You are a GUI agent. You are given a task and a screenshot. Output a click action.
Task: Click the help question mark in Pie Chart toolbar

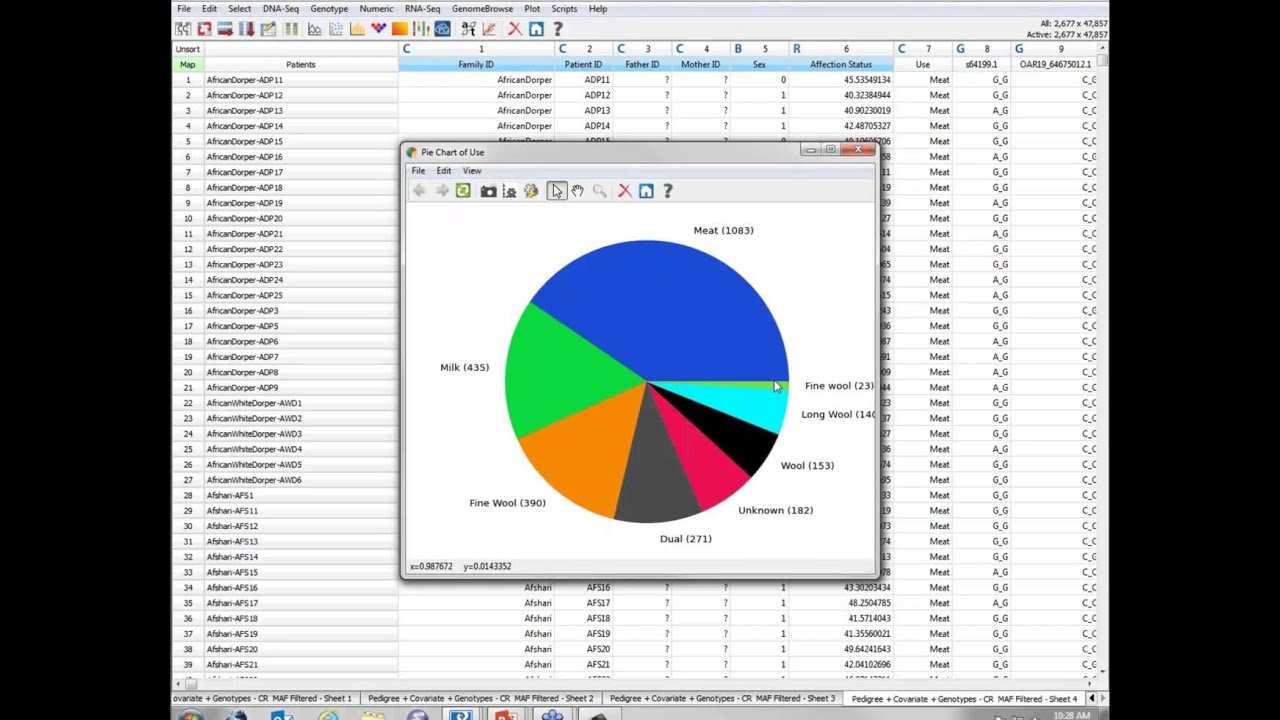[668, 191]
